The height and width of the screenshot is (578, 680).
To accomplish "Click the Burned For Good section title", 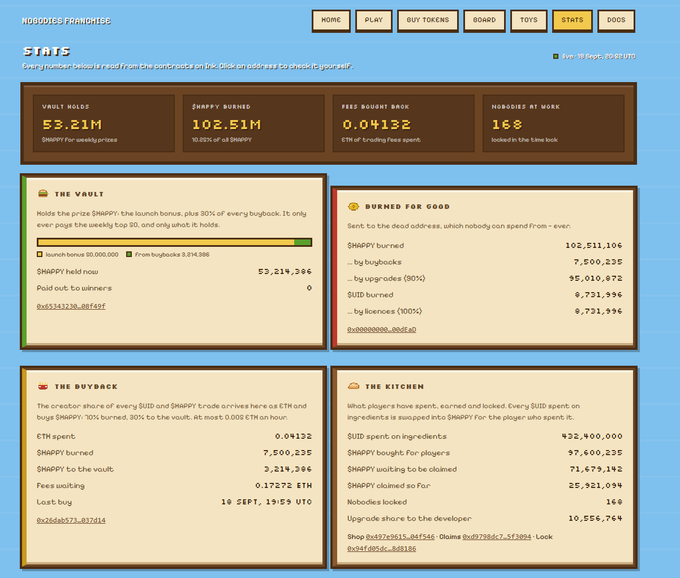I will tap(408, 207).
